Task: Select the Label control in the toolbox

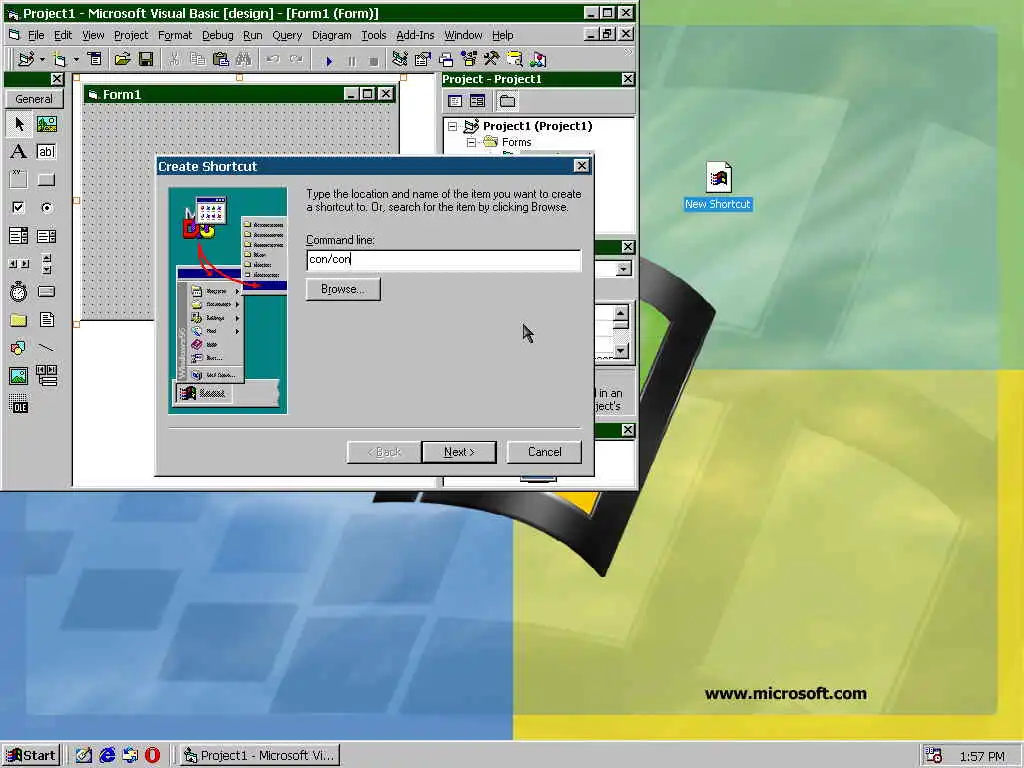Action: pos(19,152)
